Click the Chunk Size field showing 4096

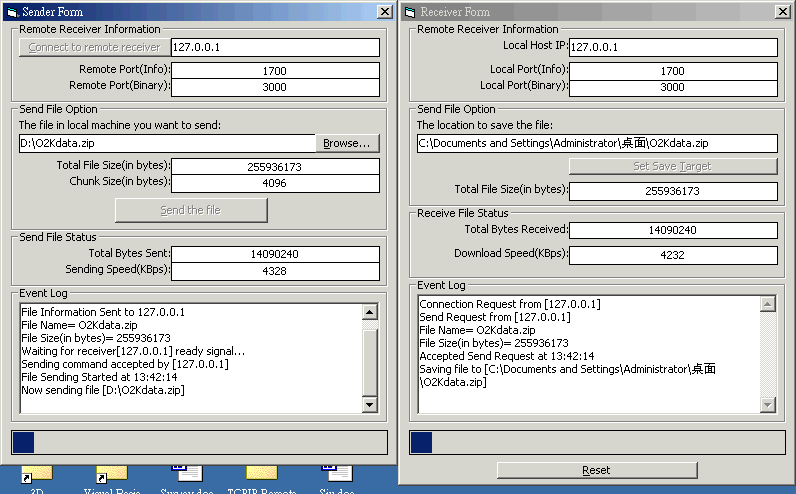[x=275, y=183]
